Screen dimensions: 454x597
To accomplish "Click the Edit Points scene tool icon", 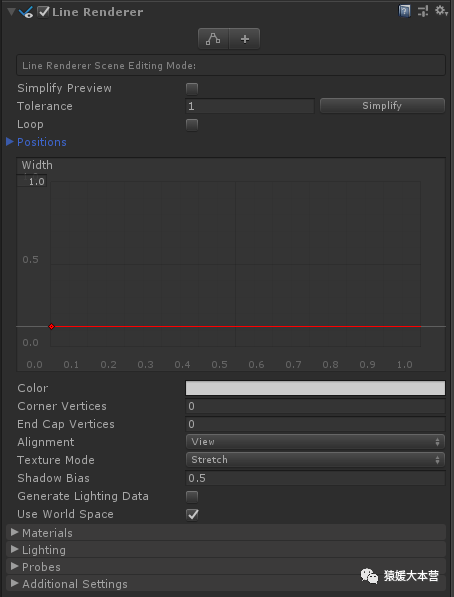I will point(213,38).
